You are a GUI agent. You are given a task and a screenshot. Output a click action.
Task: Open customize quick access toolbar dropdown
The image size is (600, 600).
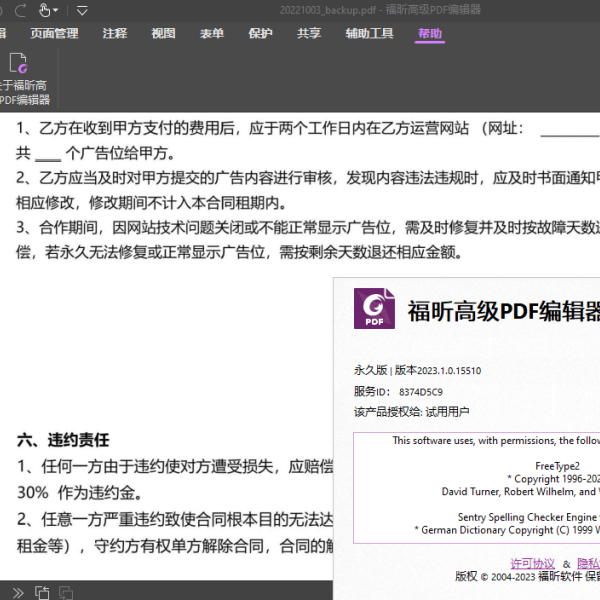coord(82,10)
